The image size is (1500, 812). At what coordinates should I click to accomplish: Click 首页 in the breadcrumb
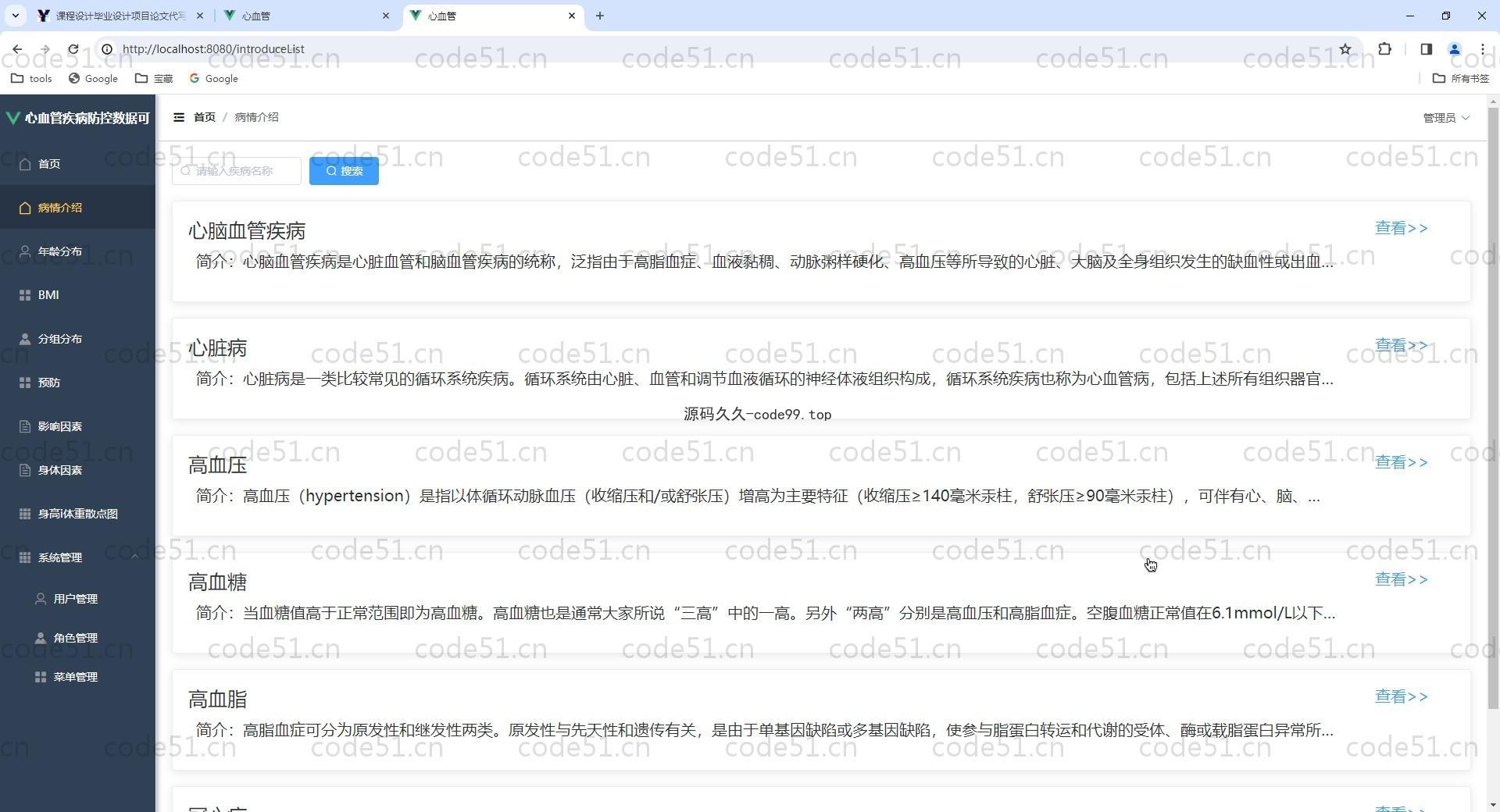pos(205,117)
